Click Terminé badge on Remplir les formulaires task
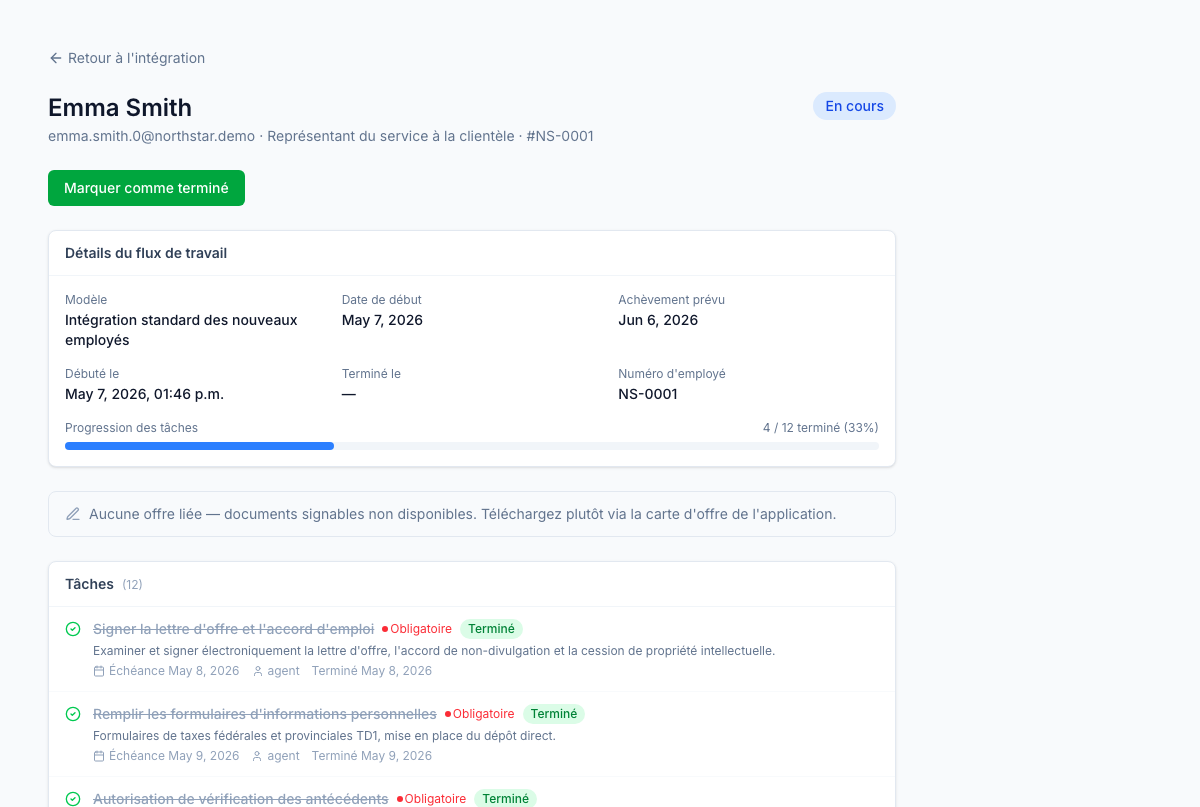 pyautogui.click(x=554, y=714)
